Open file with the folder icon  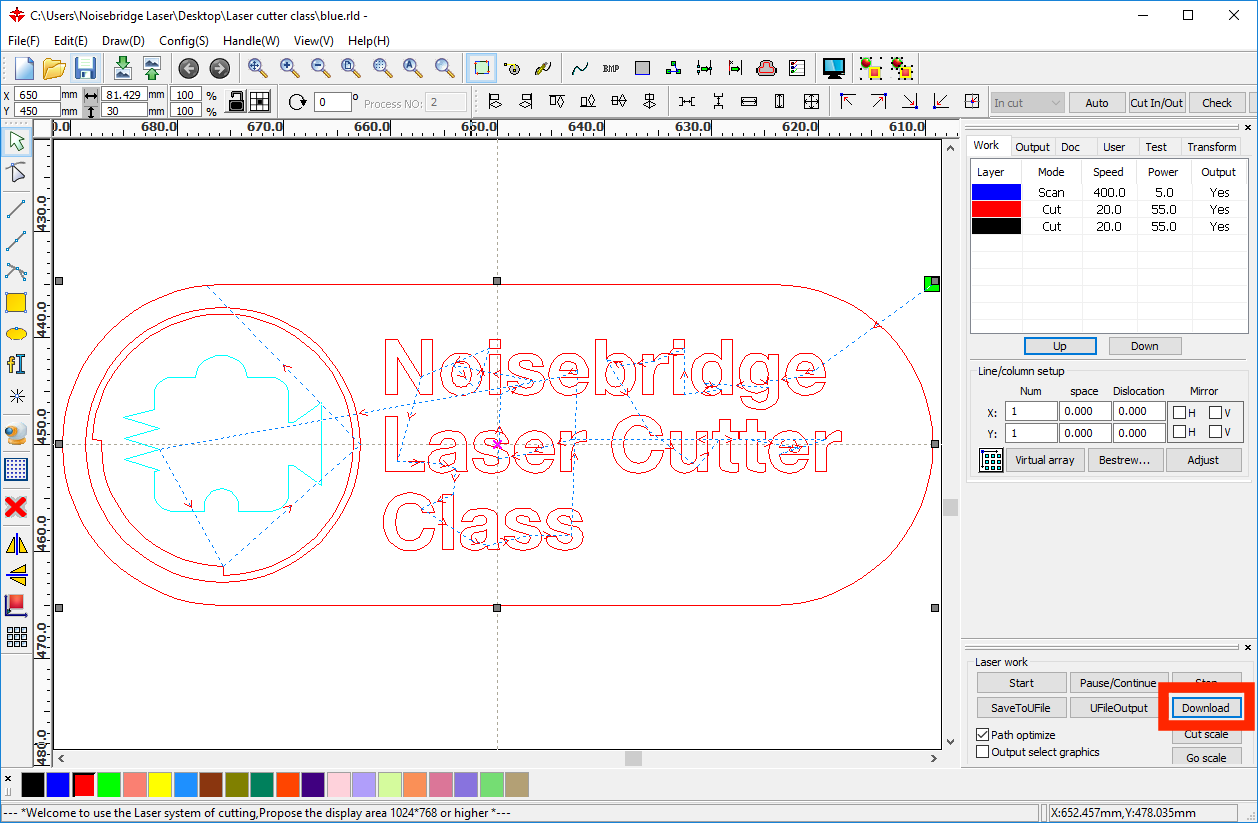coord(54,68)
